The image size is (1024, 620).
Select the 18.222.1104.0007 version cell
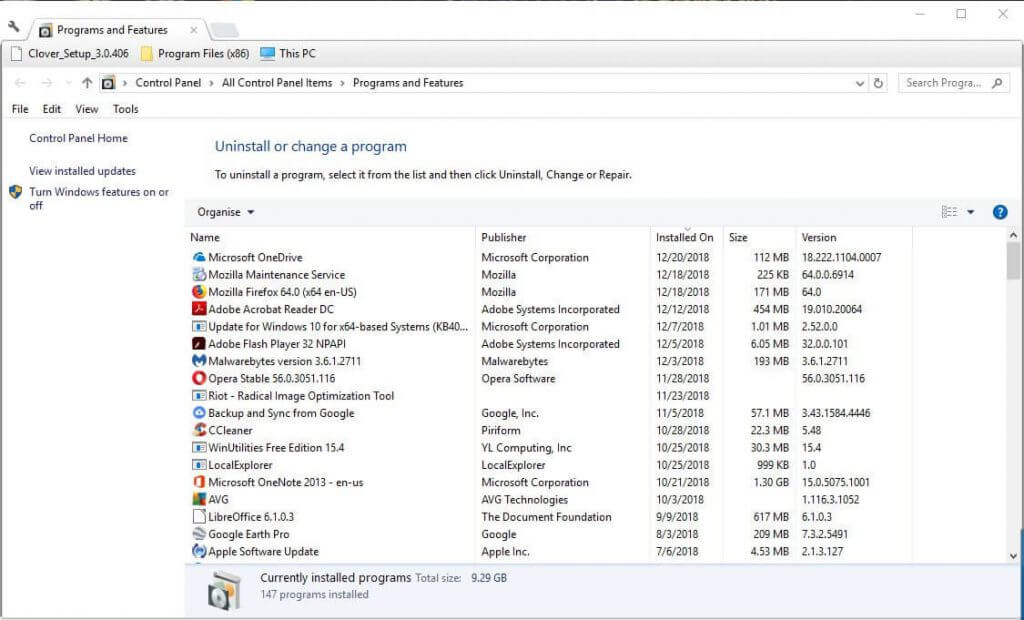click(x=841, y=257)
